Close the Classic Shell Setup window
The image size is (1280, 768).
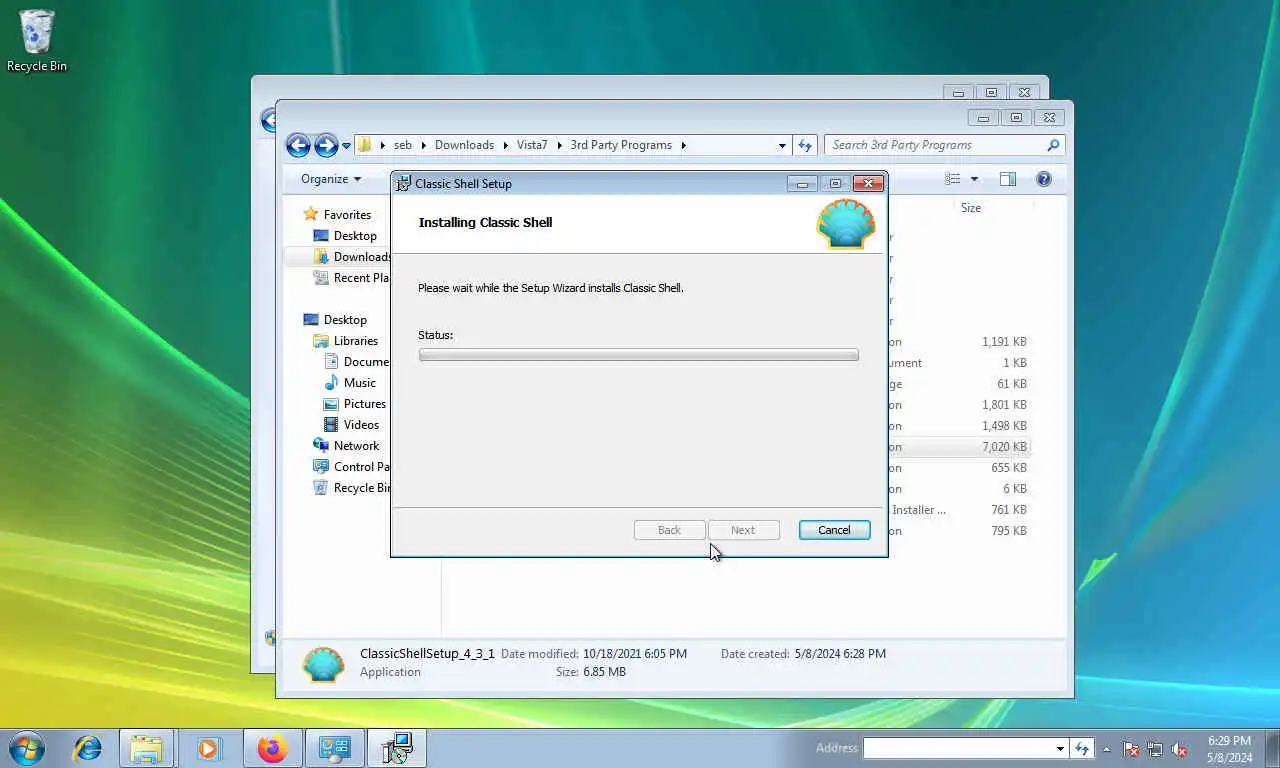tap(868, 183)
